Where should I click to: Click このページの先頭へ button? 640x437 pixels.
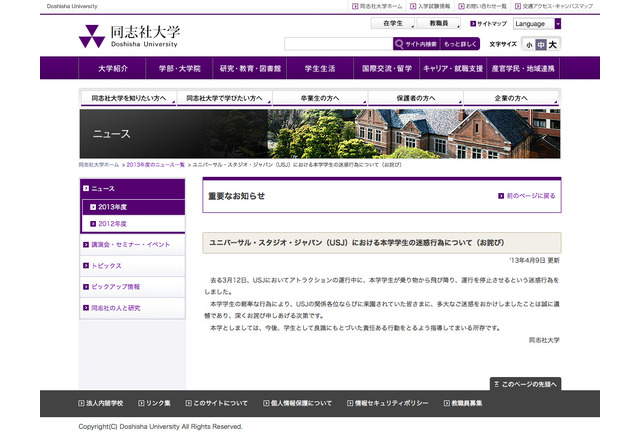pyautogui.click(x=525, y=384)
